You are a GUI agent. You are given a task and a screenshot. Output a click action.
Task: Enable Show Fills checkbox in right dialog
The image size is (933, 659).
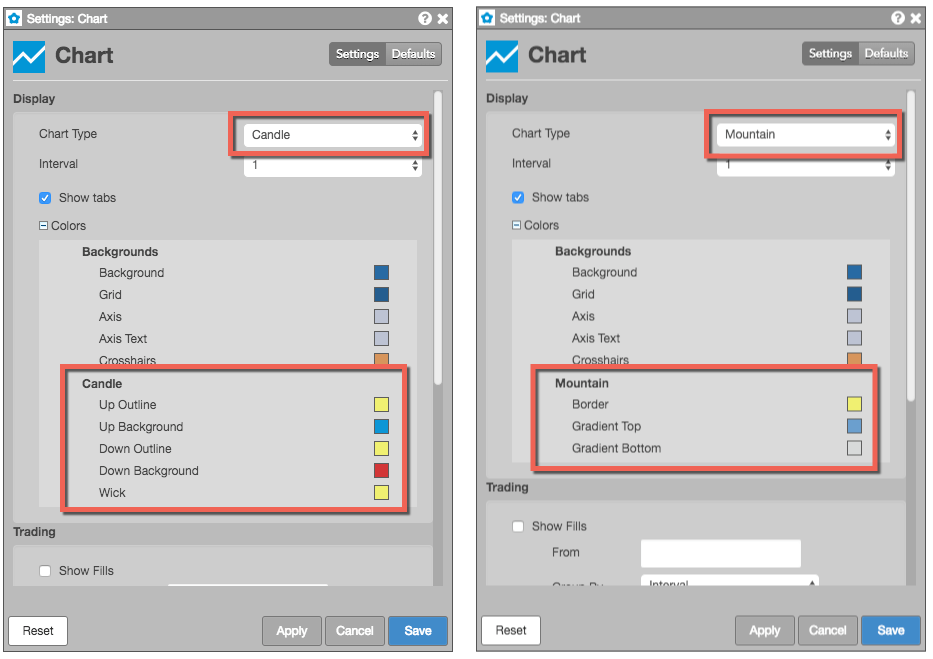tap(518, 526)
